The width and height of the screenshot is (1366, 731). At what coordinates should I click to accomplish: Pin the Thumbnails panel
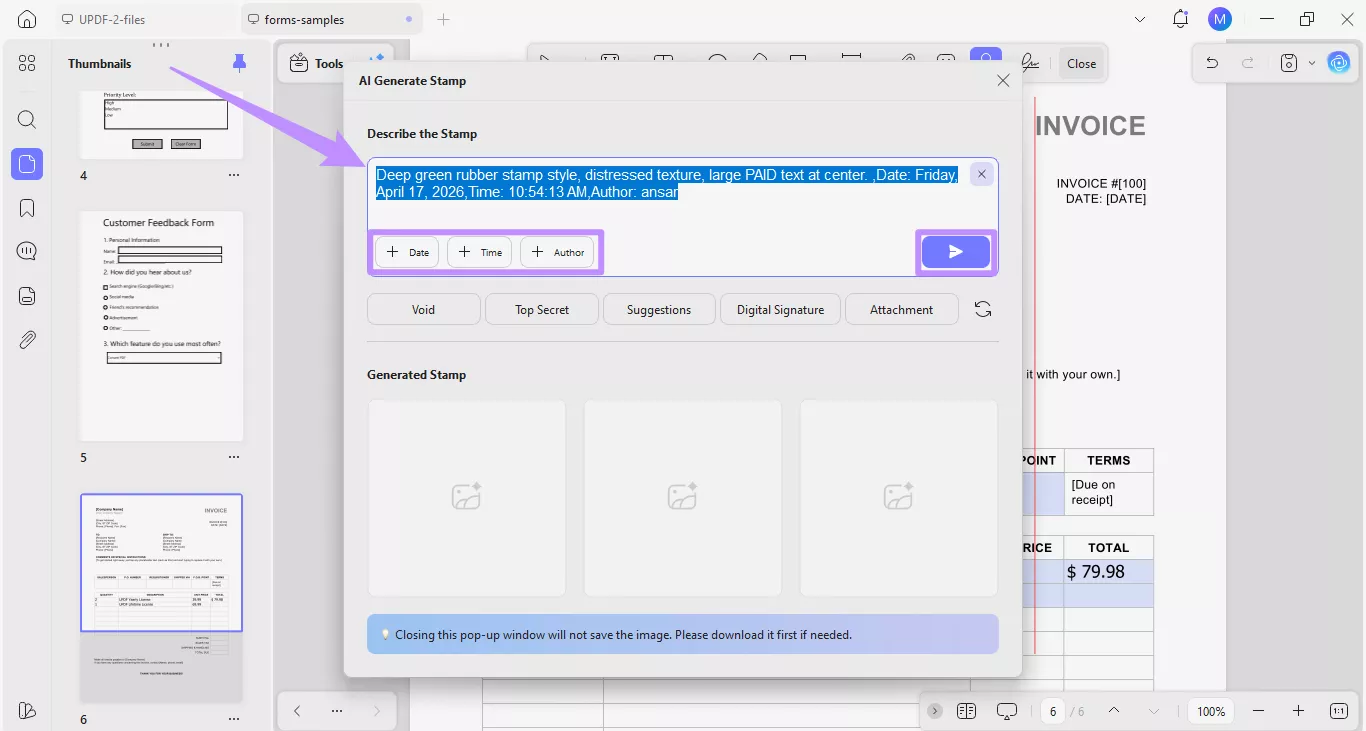239,62
